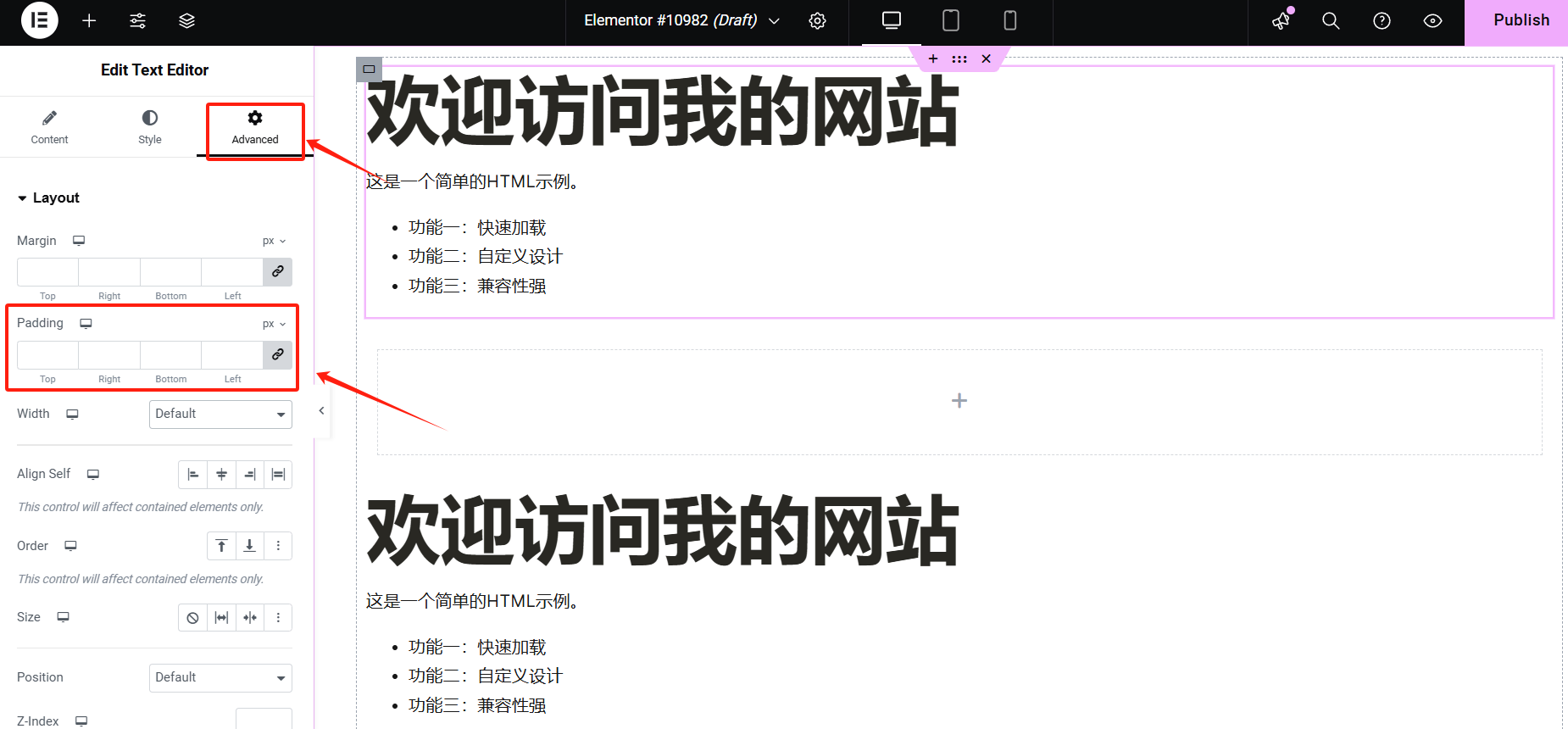Preview changes with the eye icon
The height and width of the screenshot is (729, 1568).
click(1432, 20)
